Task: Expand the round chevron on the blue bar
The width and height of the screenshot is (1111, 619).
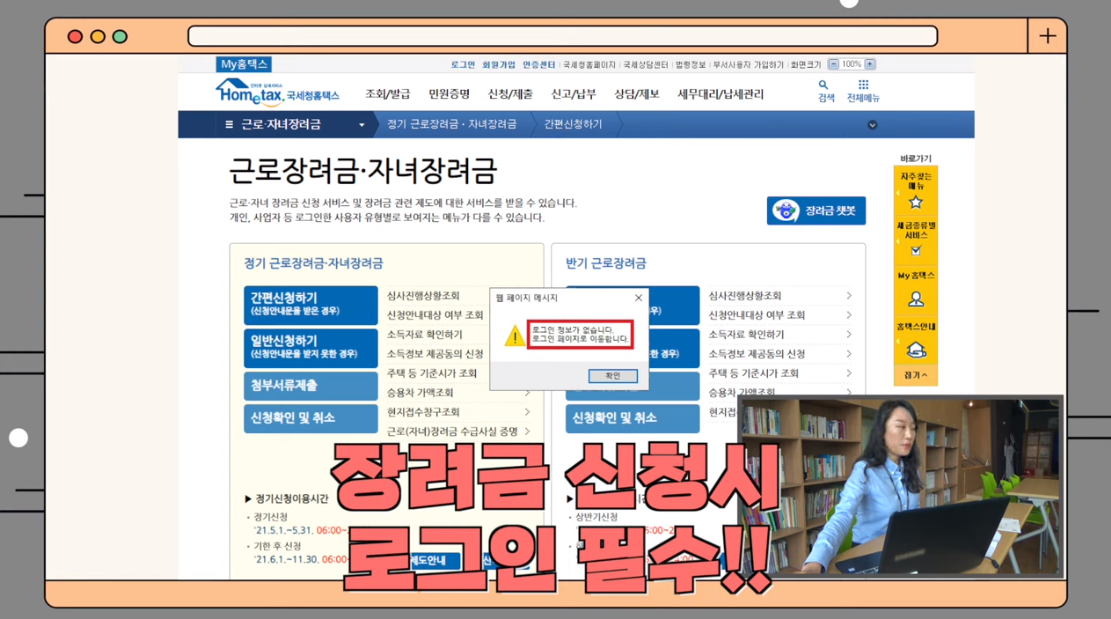Action: coord(872,125)
